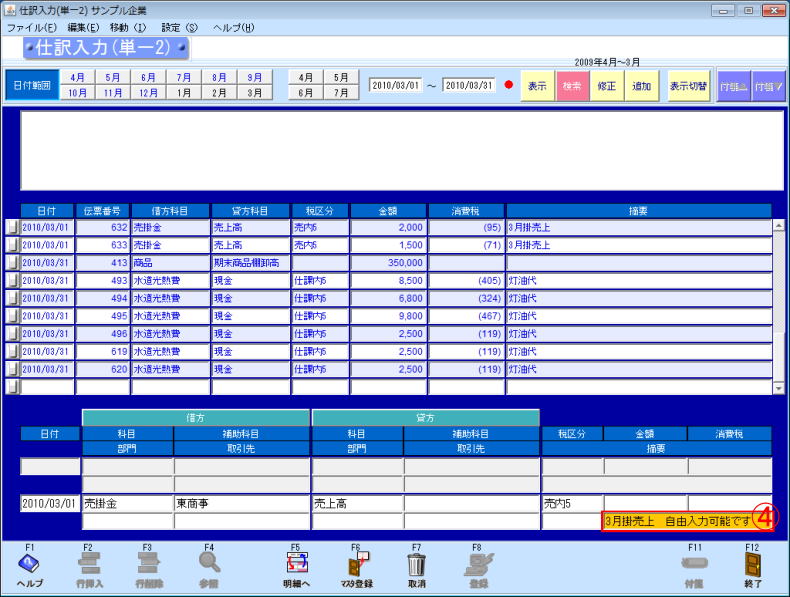Click the 追加 button
The height and width of the screenshot is (597, 790).
[x=641, y=86]
